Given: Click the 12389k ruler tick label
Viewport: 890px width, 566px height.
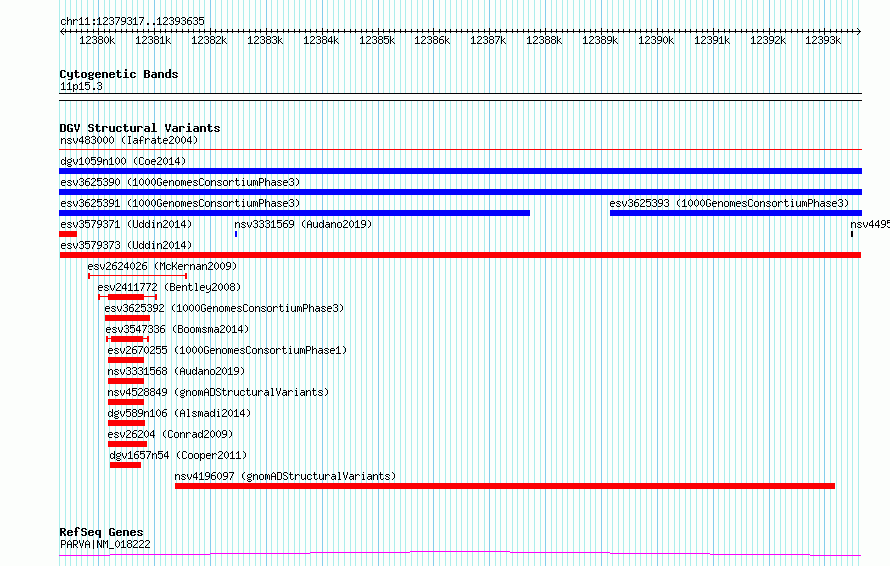Looking at the screenshot, I should (x=600, y=40).
